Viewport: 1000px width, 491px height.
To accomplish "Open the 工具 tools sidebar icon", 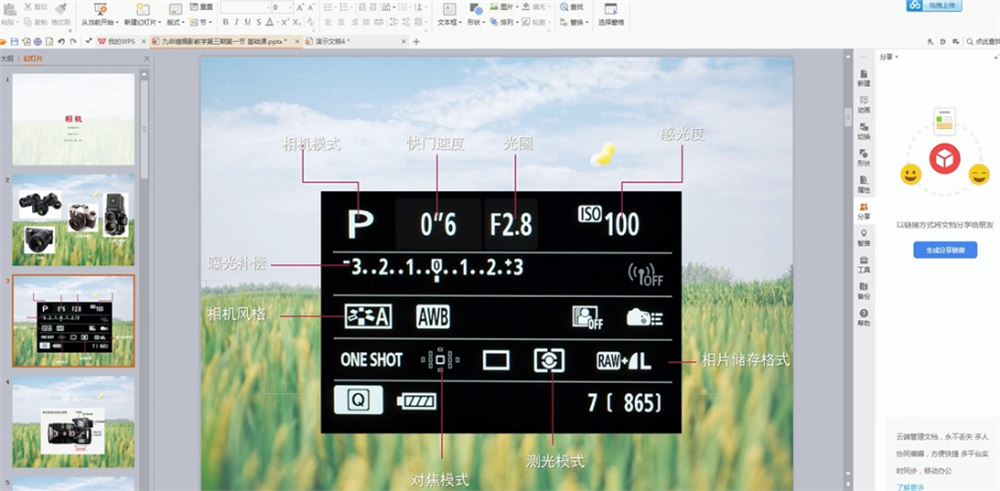I will pyautogui.click(x=864, y=265).
